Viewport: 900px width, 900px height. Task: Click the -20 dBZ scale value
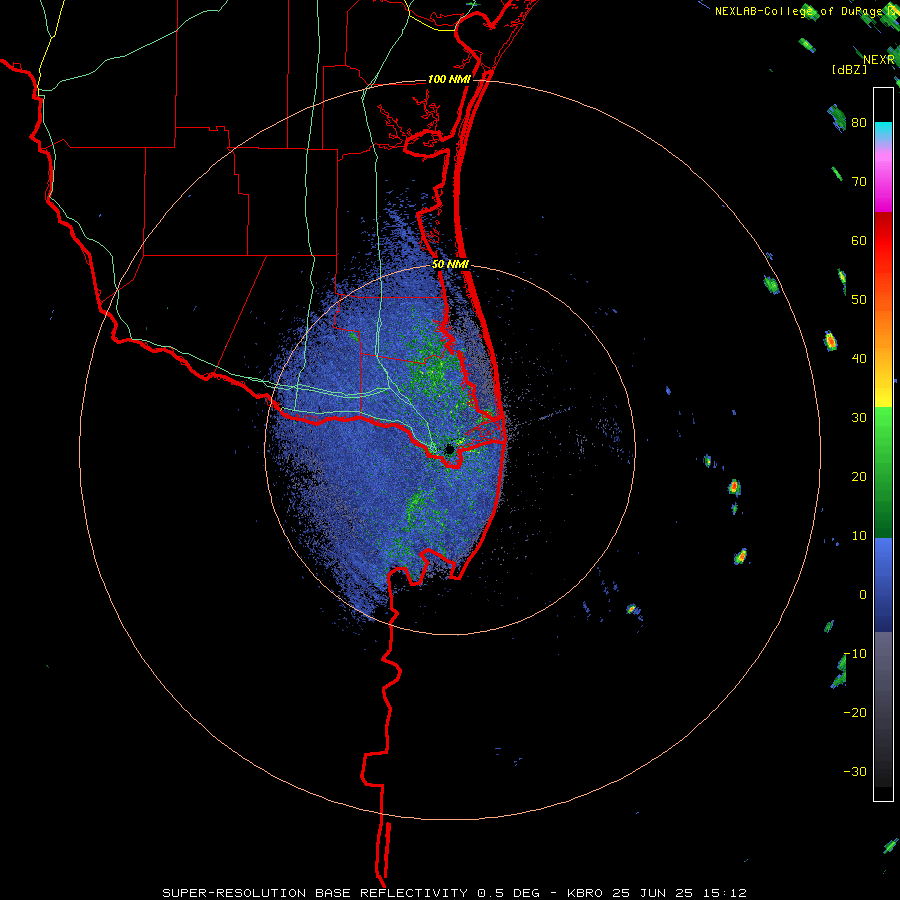(855, 713)
